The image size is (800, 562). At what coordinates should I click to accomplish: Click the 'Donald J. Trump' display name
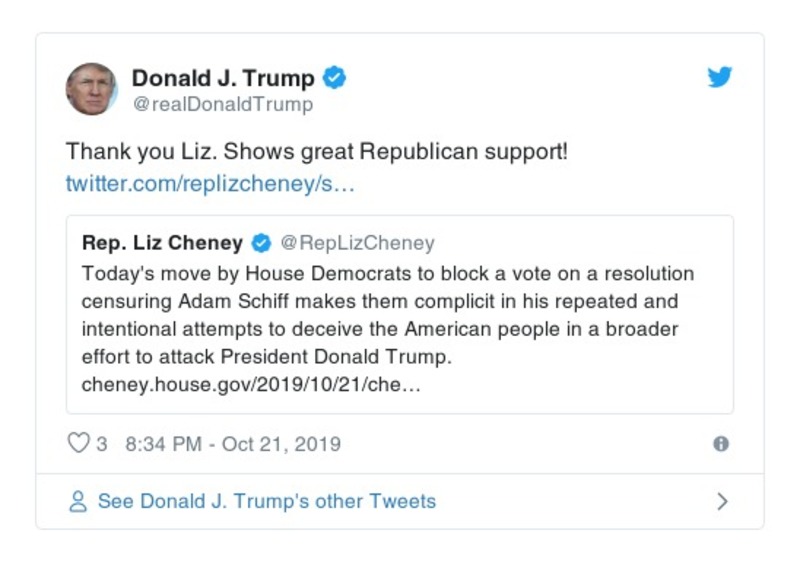223,77
